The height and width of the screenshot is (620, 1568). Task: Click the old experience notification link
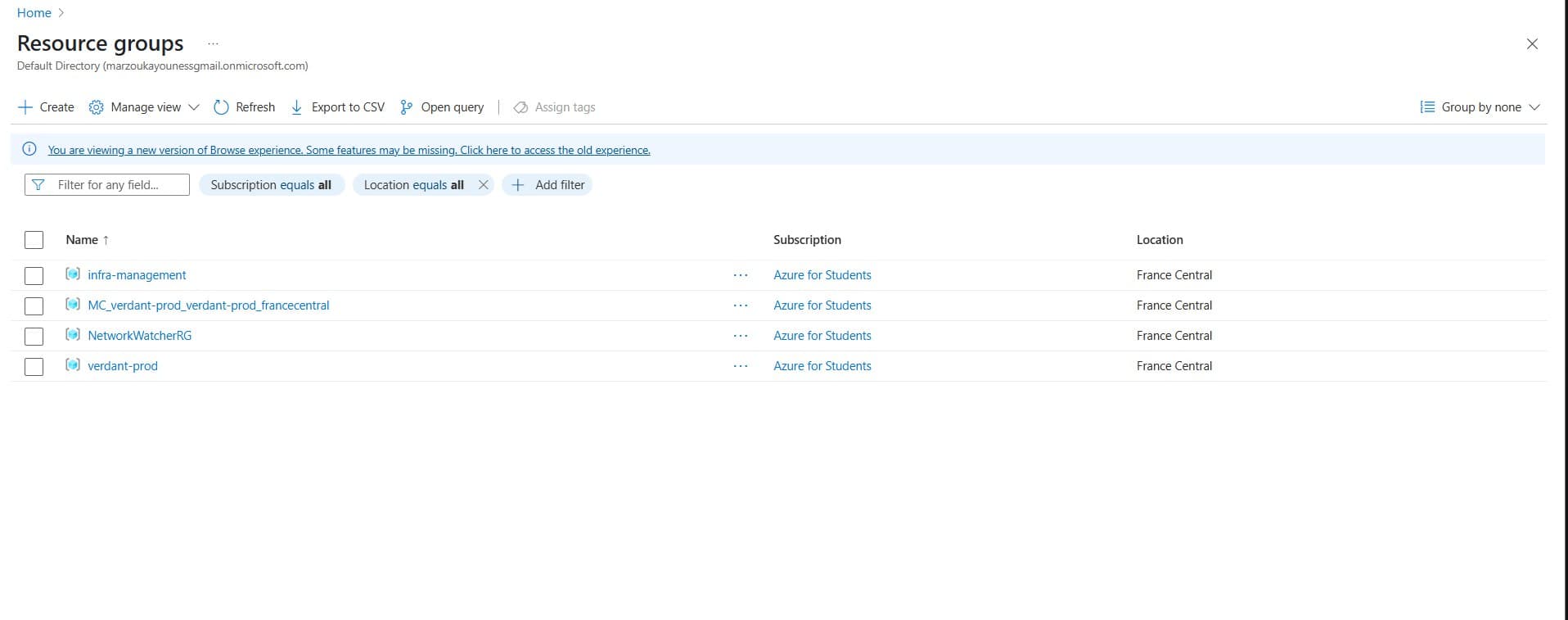[x=349, y=150]
